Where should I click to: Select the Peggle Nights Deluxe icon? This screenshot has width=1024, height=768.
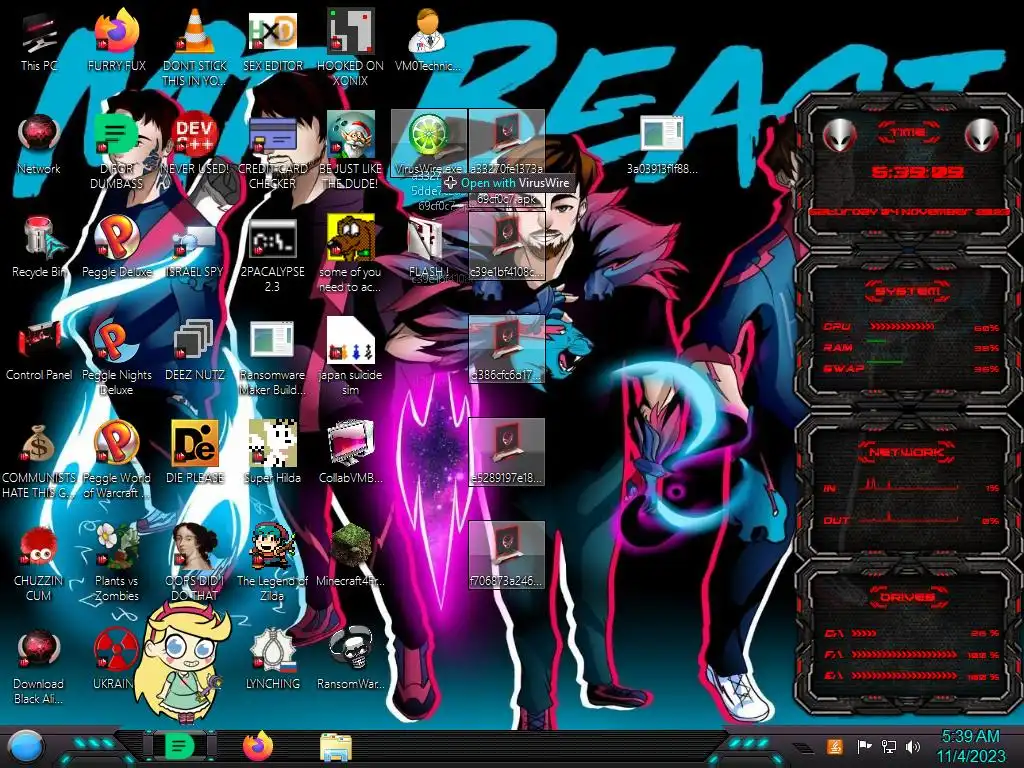coord(116,358)
